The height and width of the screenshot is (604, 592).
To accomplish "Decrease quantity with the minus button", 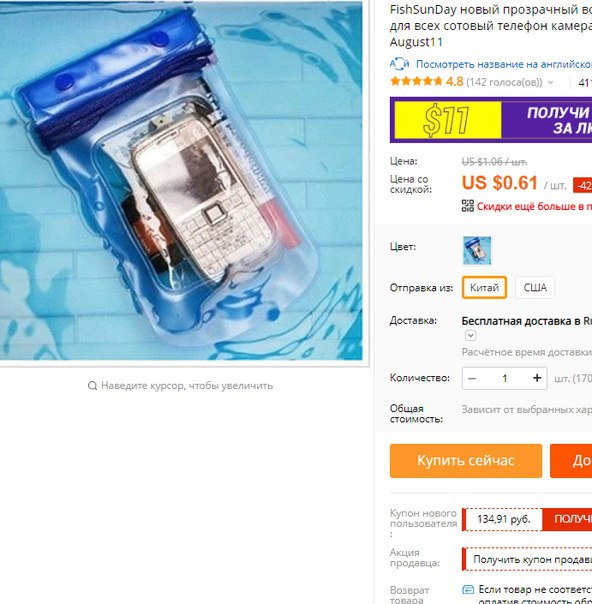I will click(x=472, y=378).
